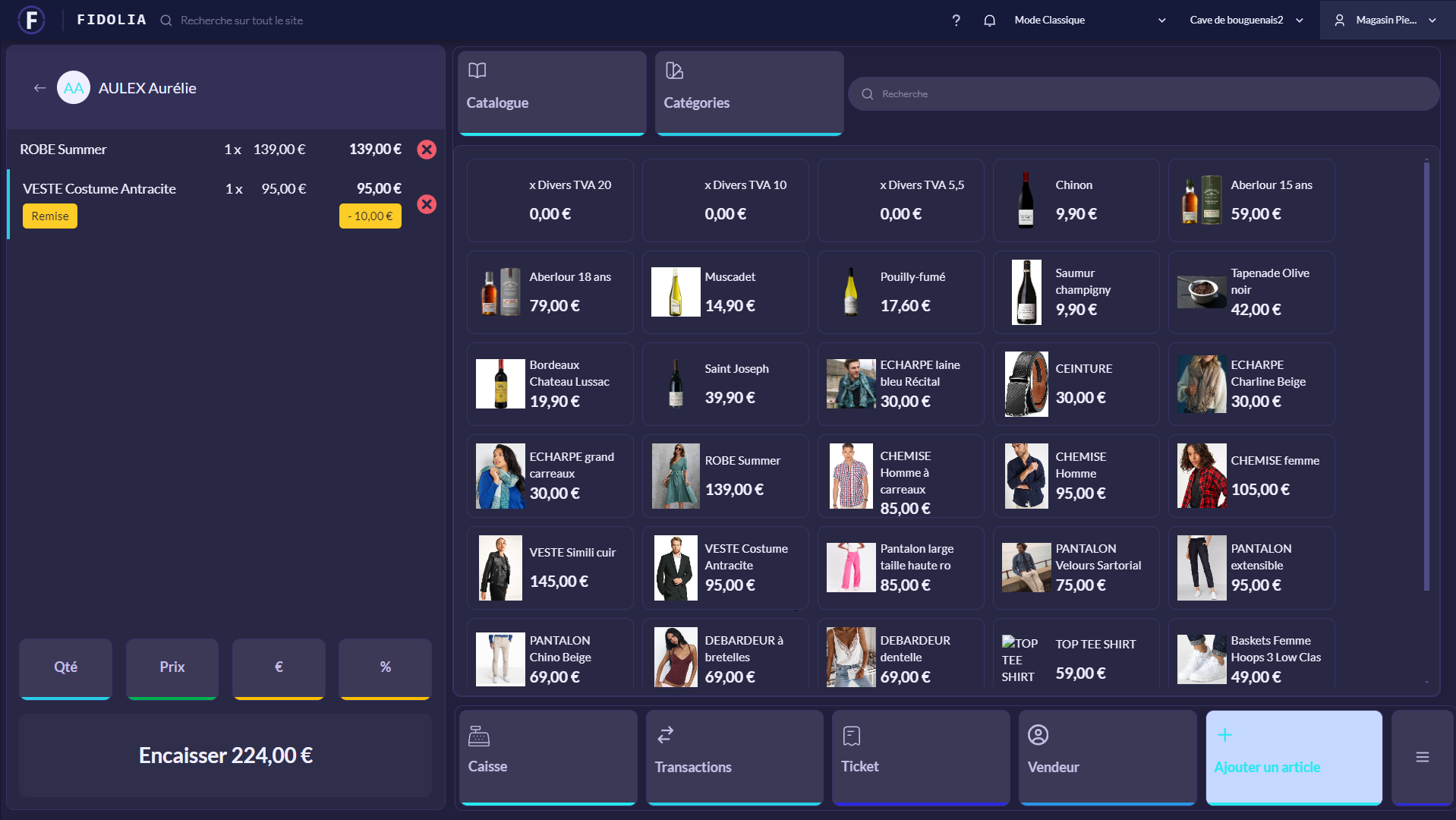Switch to the Catégories tab
The image size is (1456, 820).
[748, 93]
